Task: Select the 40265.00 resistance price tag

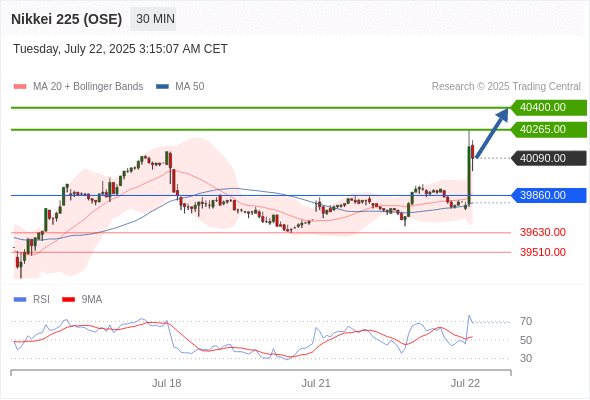Action: [x=549, y=129]
